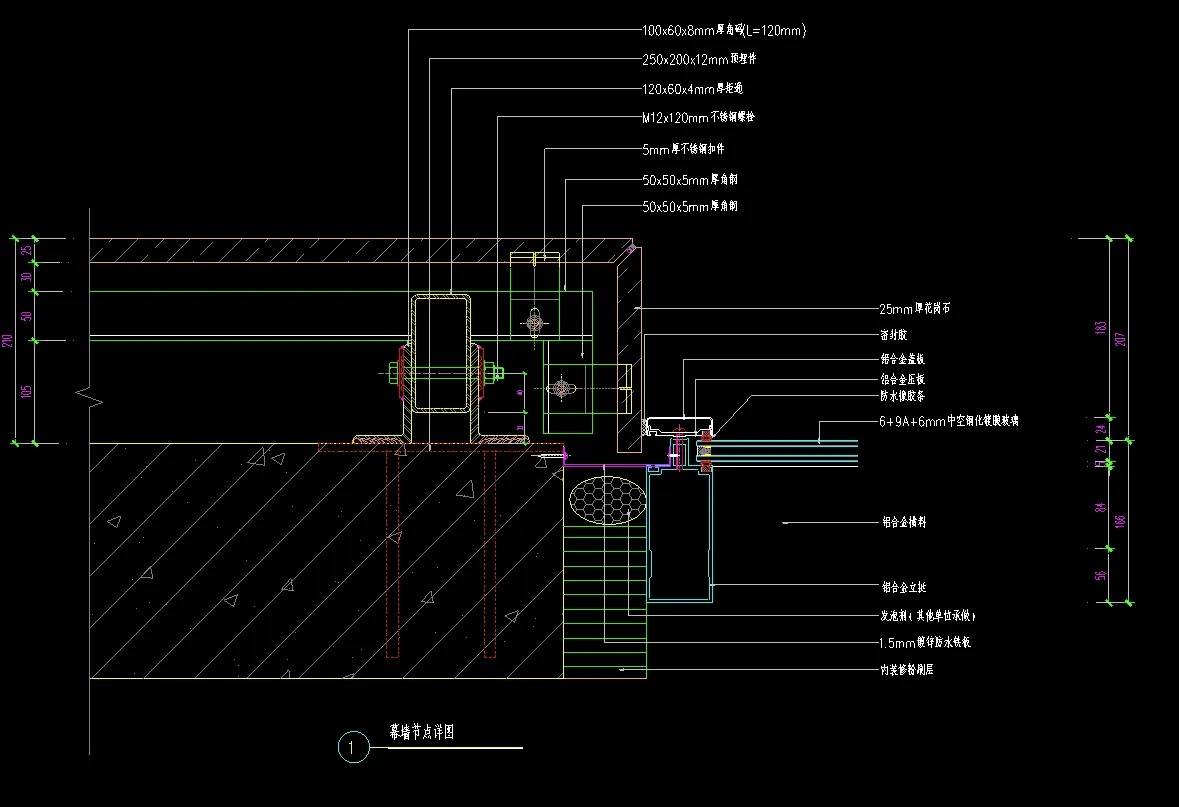1179x807 pixels.
Task: Select the 25mm厚花岗石 granite annotation
Action: (914, 309)
